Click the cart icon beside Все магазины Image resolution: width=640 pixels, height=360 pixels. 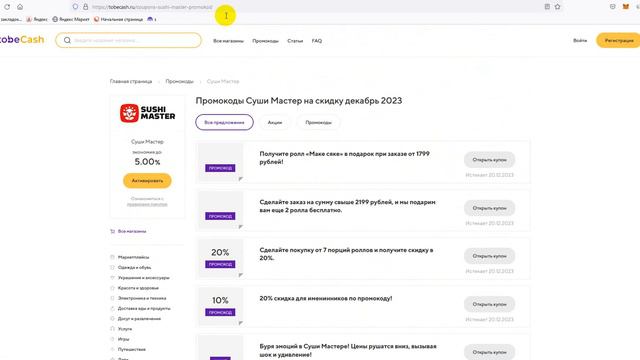(113, 231)
